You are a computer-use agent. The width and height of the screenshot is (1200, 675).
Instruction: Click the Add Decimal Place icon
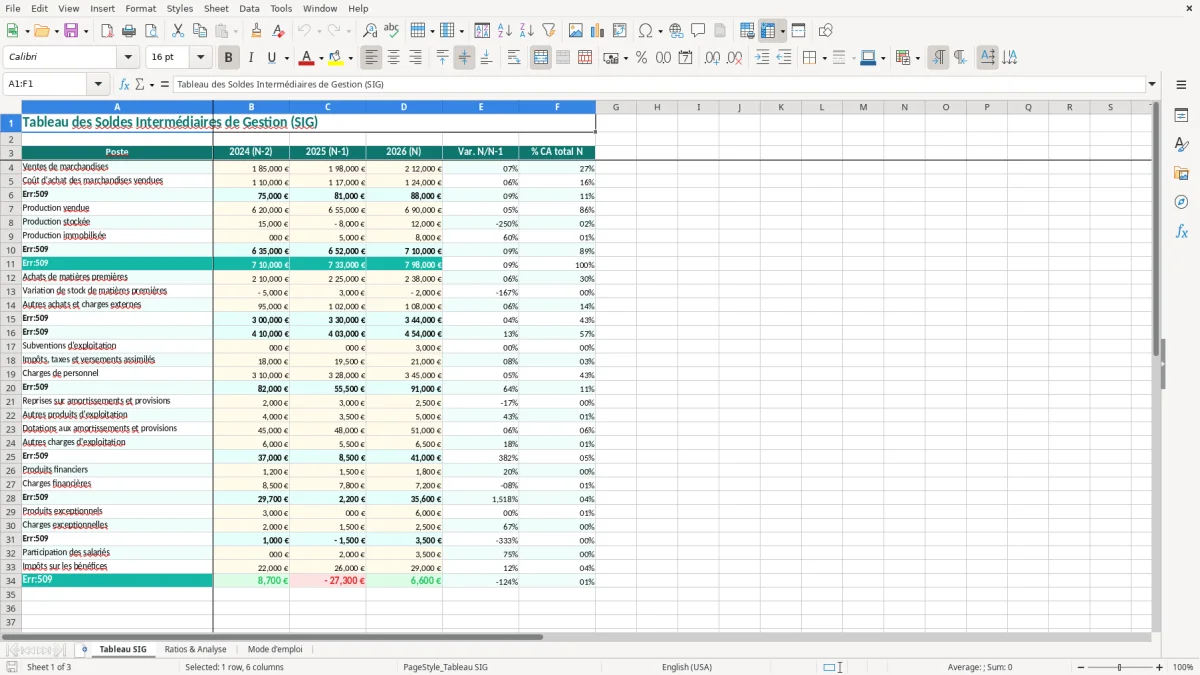pos(712,58)
